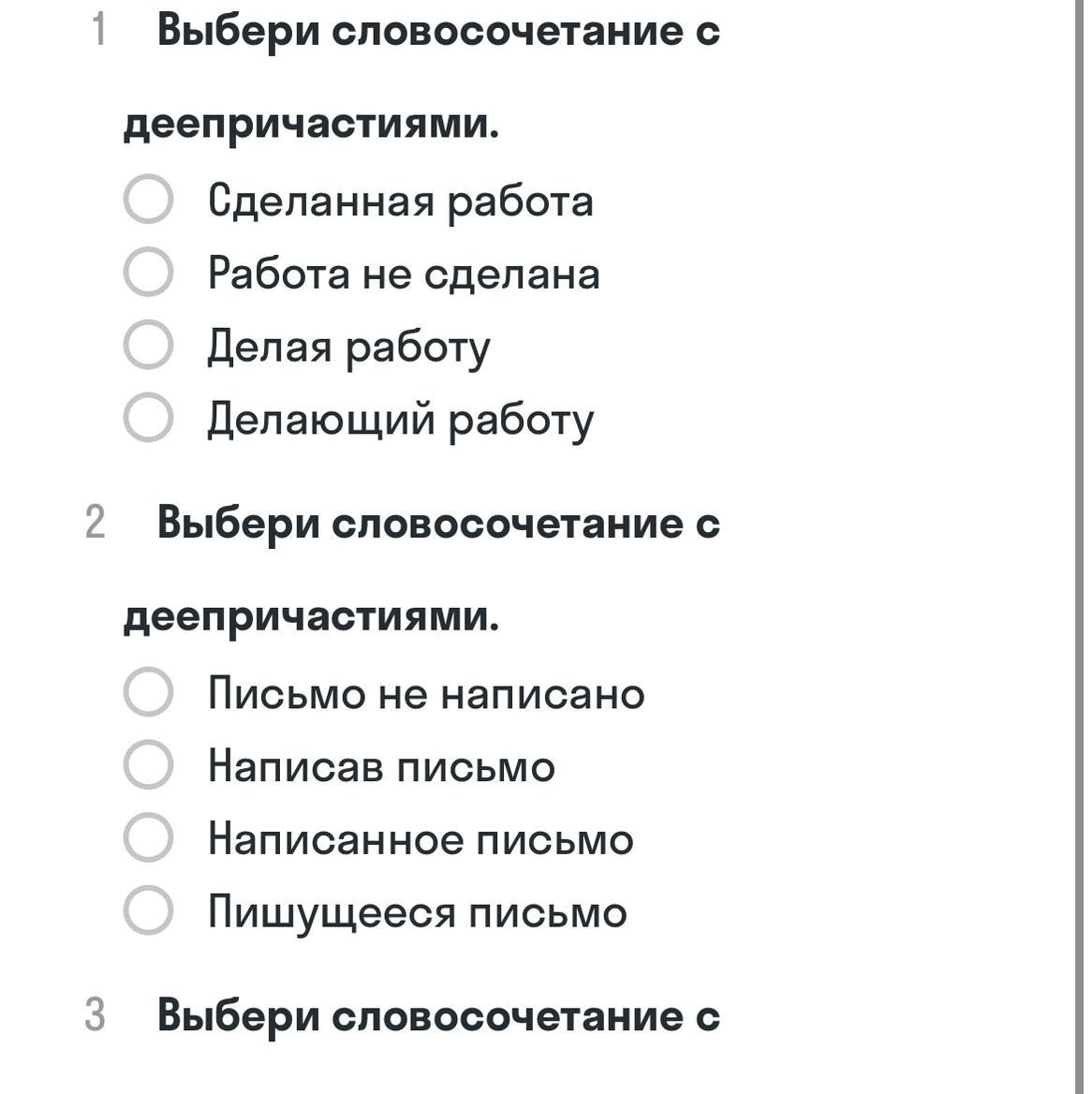This screenshot has height=1094, width=1092.
Task: Mark the 'Написанное письмо' radio button
Action: click(148, 837)
